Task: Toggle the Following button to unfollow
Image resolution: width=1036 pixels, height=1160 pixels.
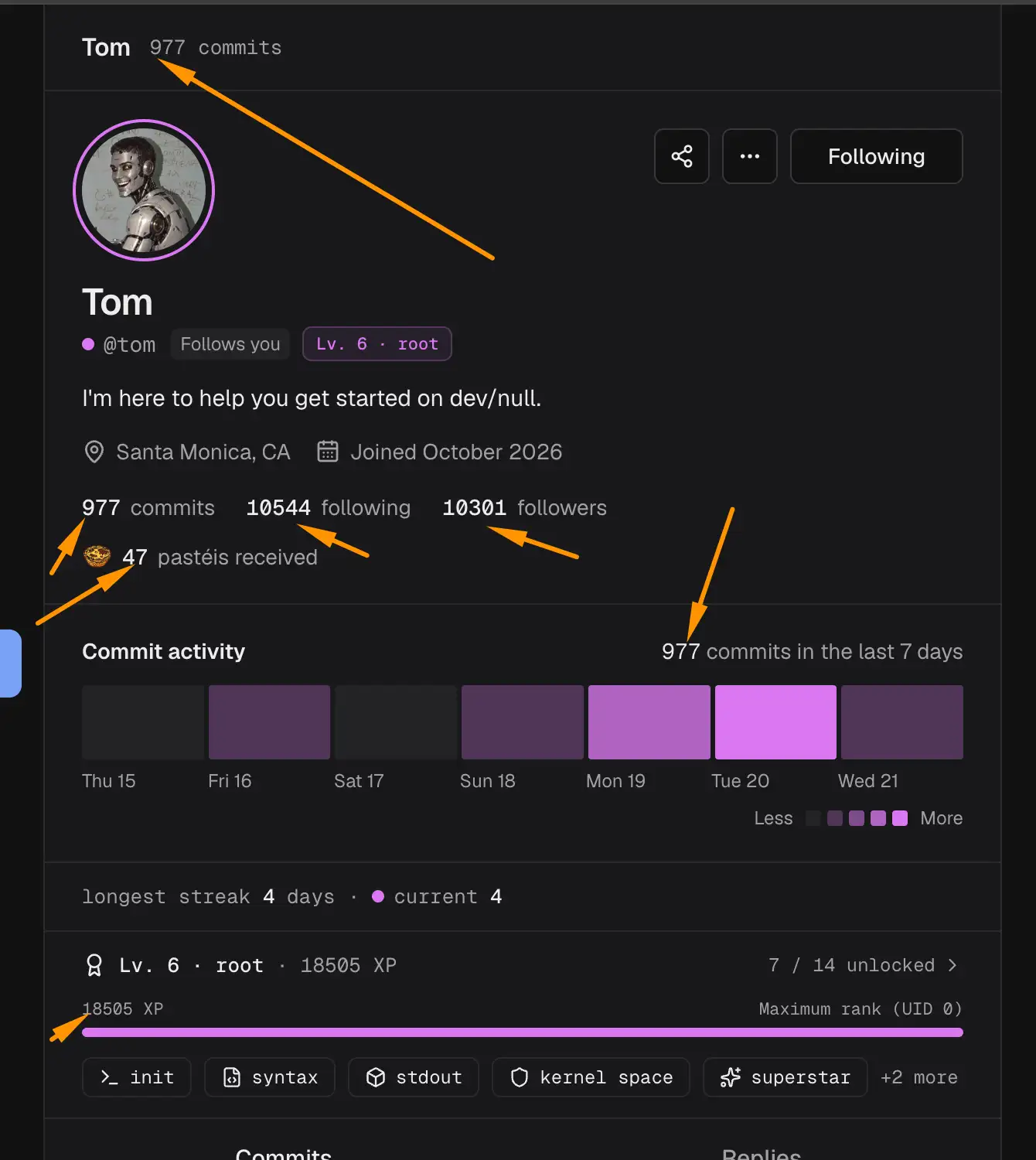Action: [876, 156]
